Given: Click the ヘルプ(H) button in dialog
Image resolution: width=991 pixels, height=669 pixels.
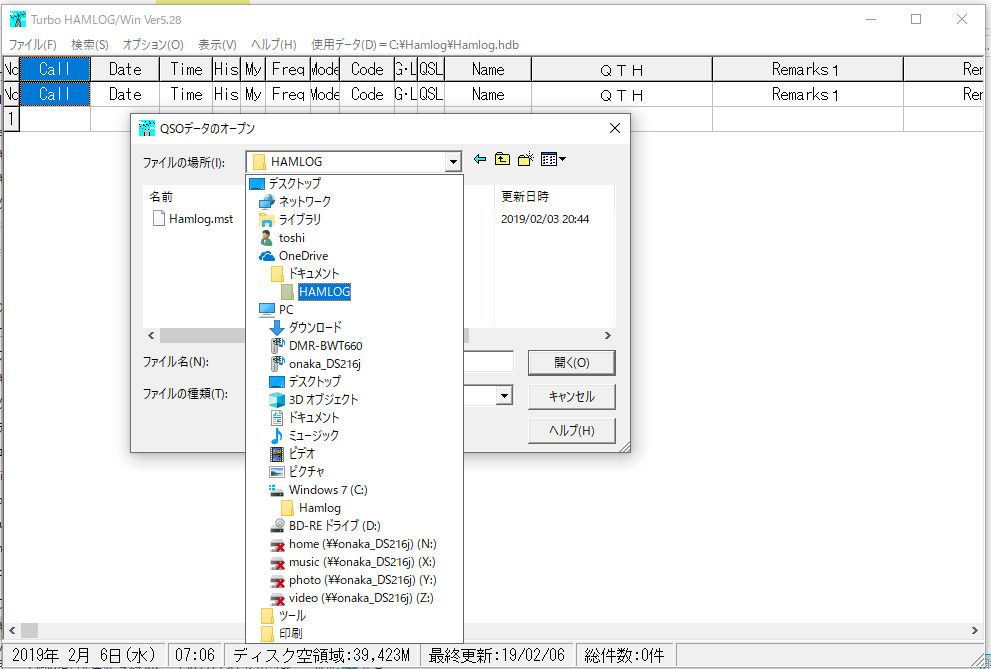Looking at the screenshot, I should (571, 431).
